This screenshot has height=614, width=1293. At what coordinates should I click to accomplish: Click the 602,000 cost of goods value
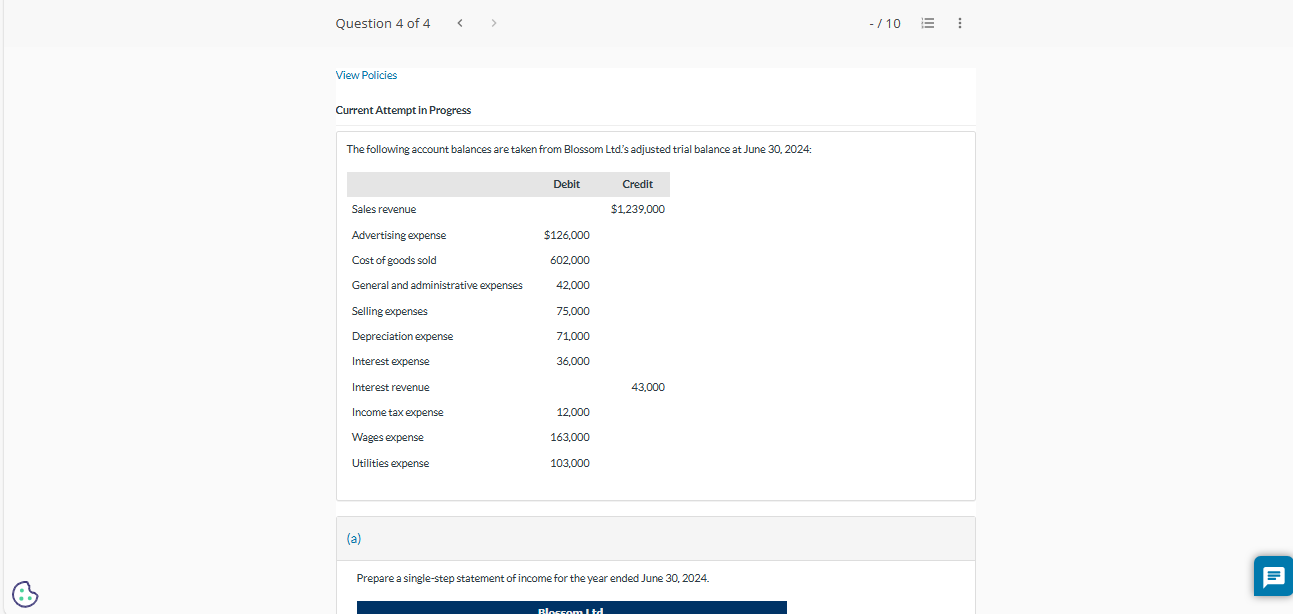pyautogui.click(x=570, y=260)
